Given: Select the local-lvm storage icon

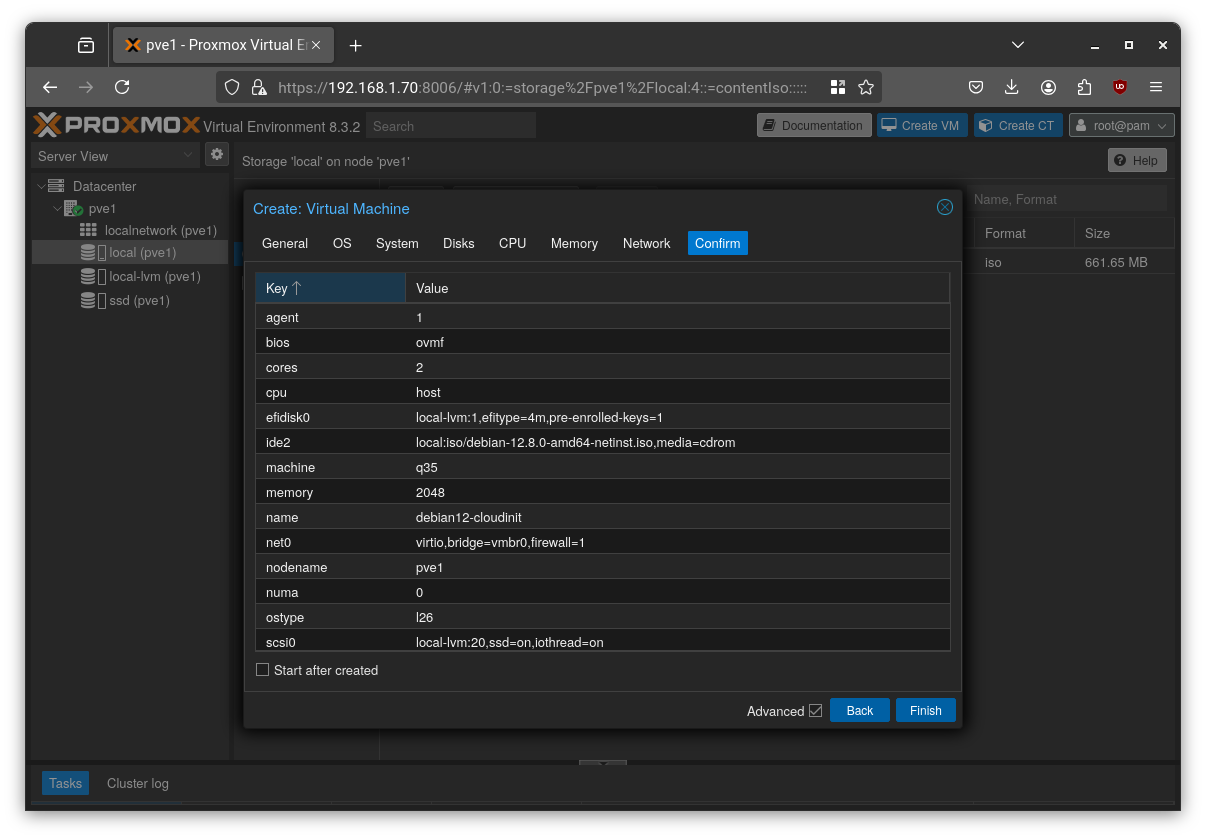Looking at the screenshot, I should (x=89, y=276).
